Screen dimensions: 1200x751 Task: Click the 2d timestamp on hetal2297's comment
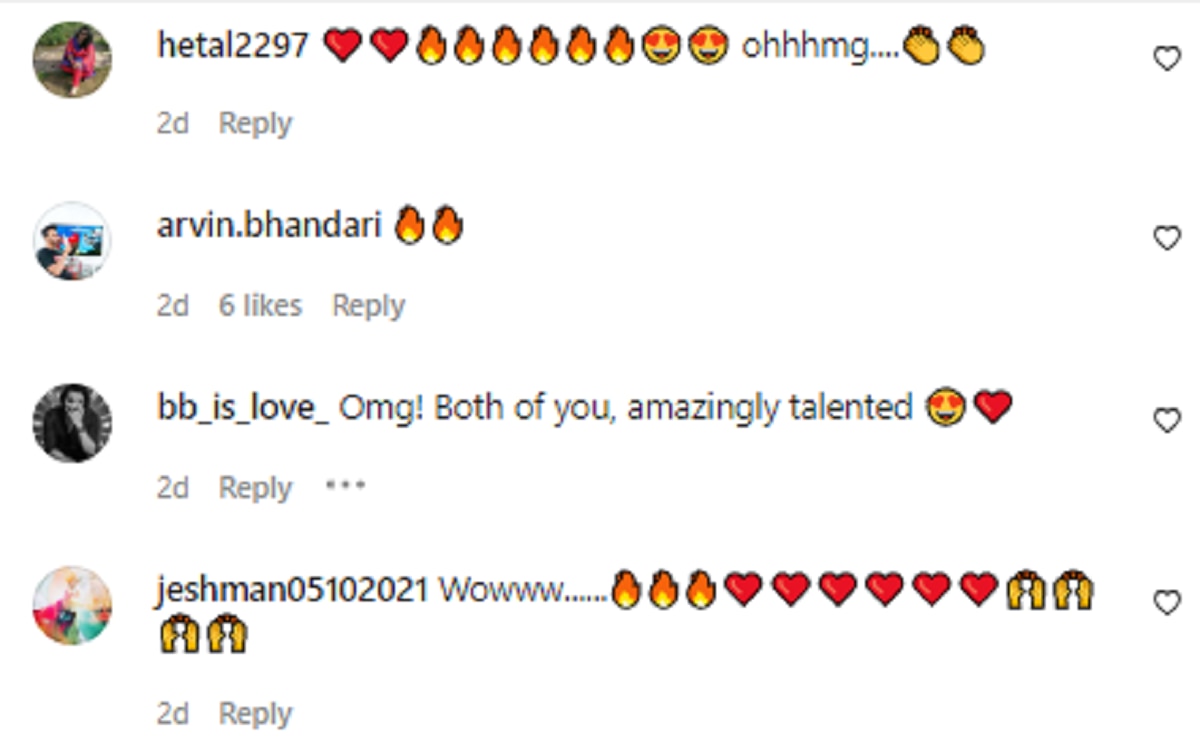point(173,124)
